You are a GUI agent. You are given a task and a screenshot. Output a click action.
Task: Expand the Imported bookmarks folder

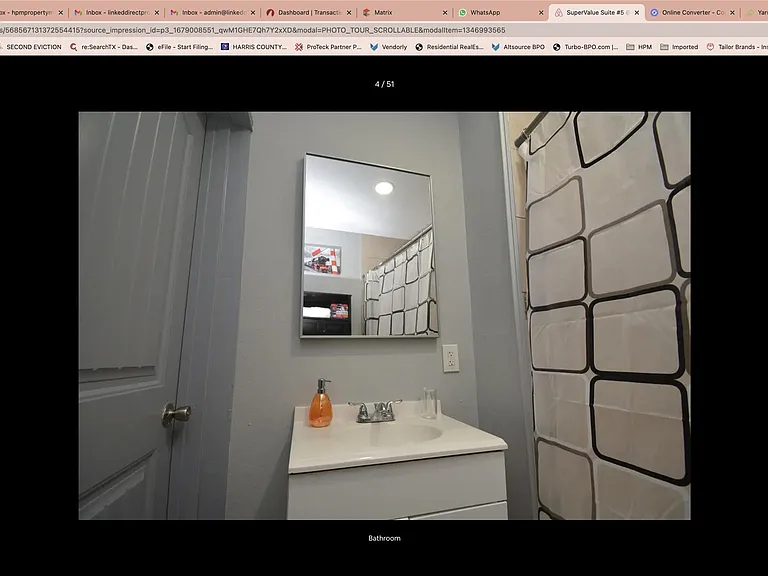coord(679,47)
